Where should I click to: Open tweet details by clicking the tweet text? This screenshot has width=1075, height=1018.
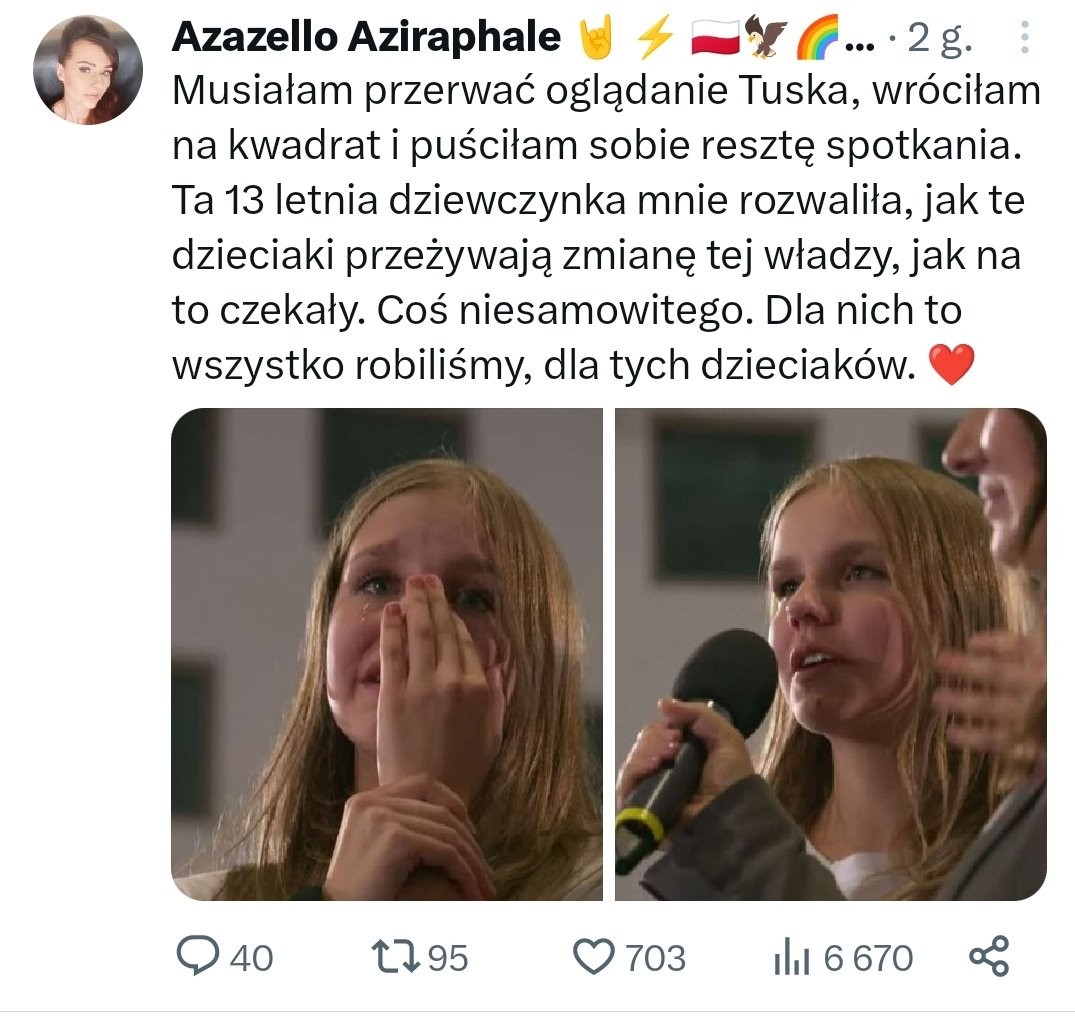(606, 228)
